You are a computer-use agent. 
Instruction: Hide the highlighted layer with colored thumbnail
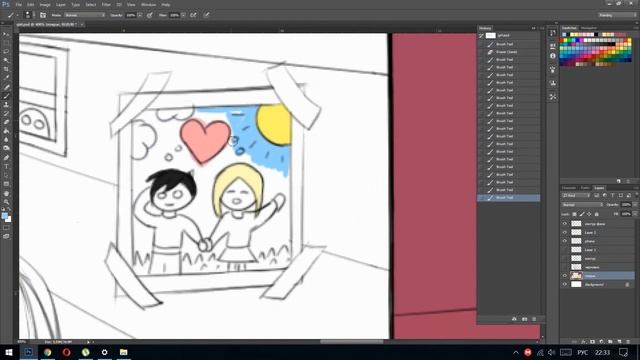(565, 276)
